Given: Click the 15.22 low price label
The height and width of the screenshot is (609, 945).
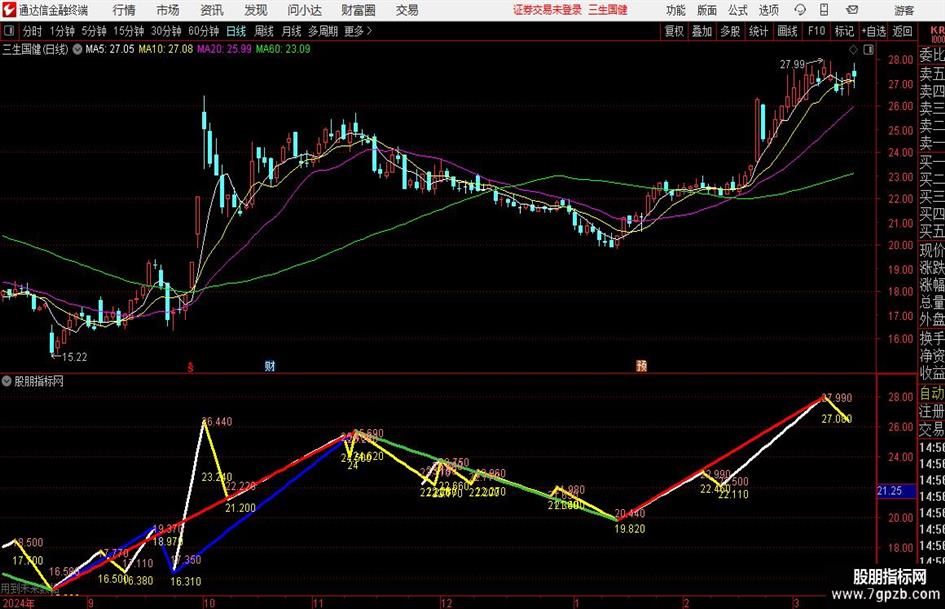Looking at the screenshot, I should tap(75, 357).
